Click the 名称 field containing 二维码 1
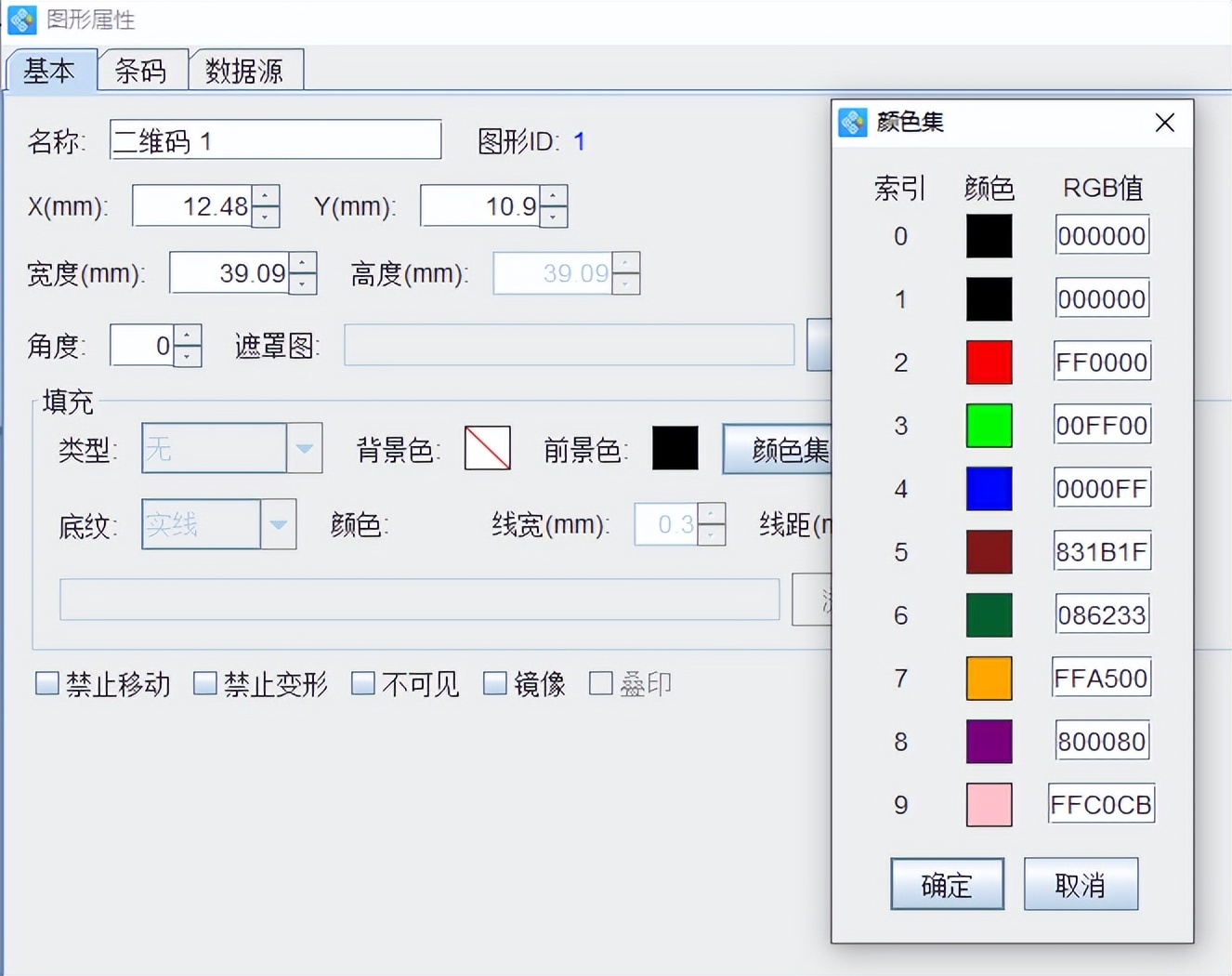Screen dimensions: 1232x976 [x=275, y=139]
